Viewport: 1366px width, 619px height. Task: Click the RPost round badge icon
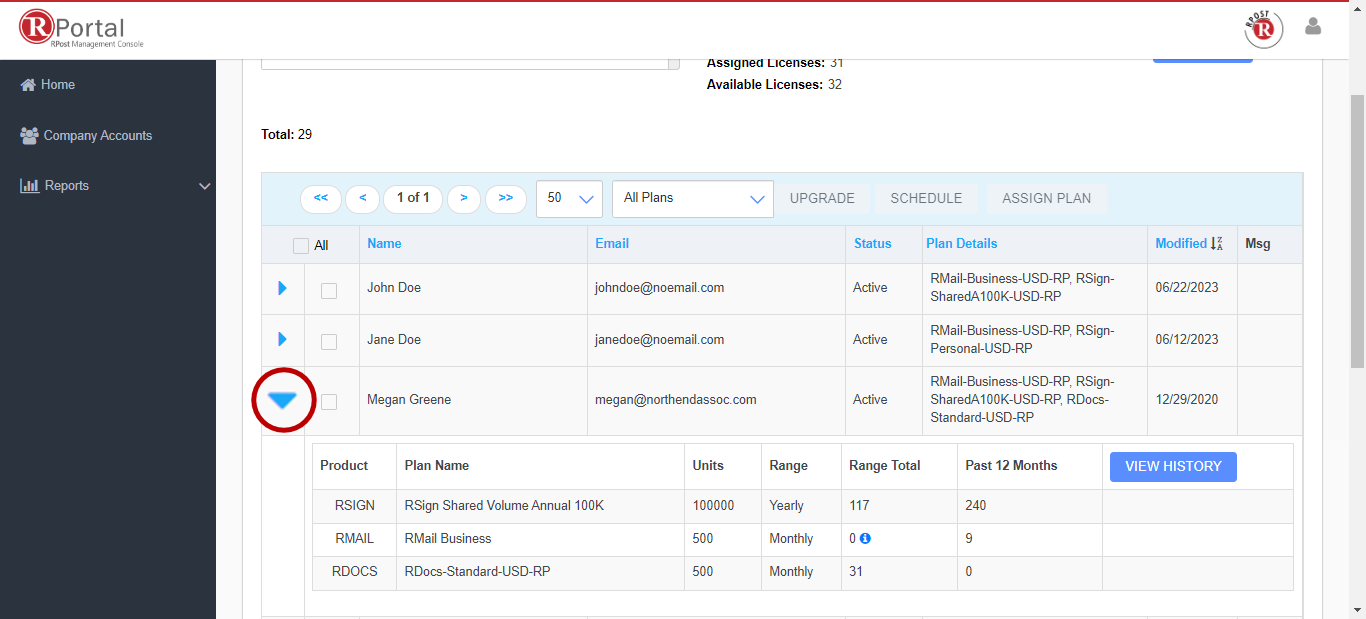[1263, 29]
